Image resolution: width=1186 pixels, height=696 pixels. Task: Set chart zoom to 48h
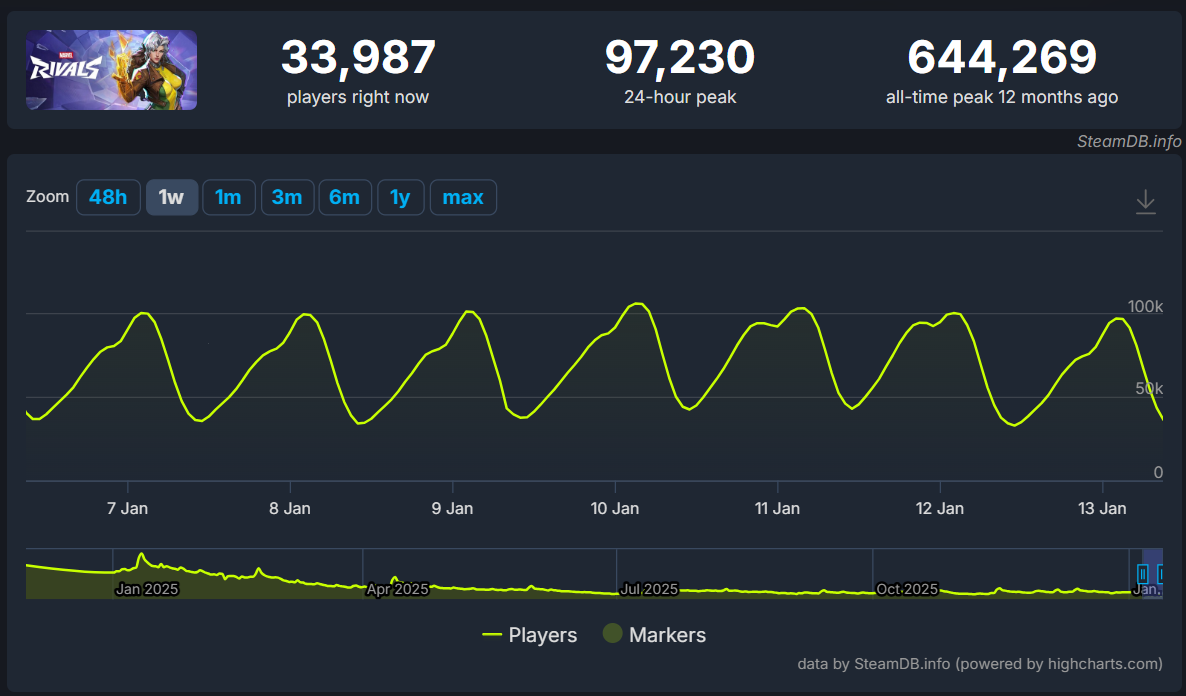coord(108,197)
